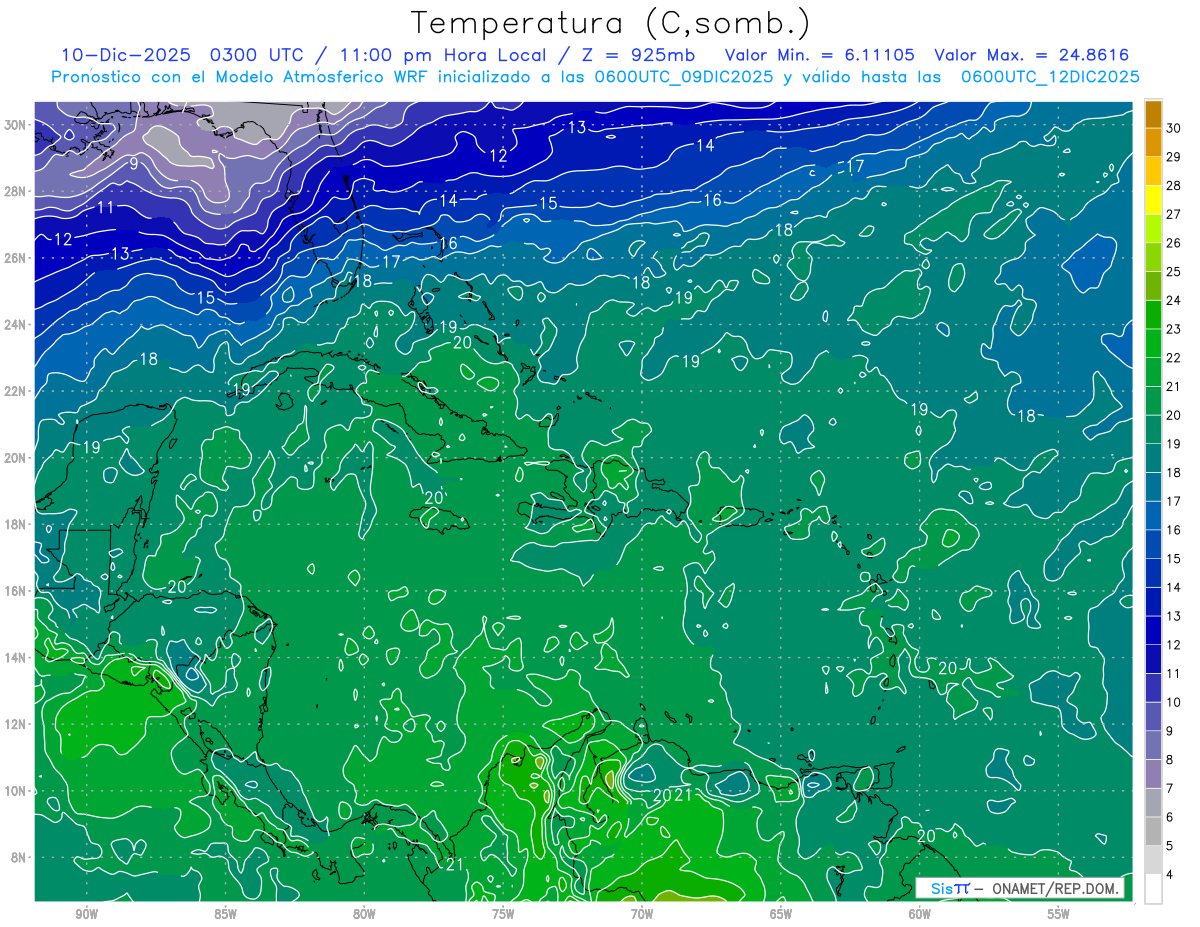Click the "11" contour label on the map

coord(105,208)
